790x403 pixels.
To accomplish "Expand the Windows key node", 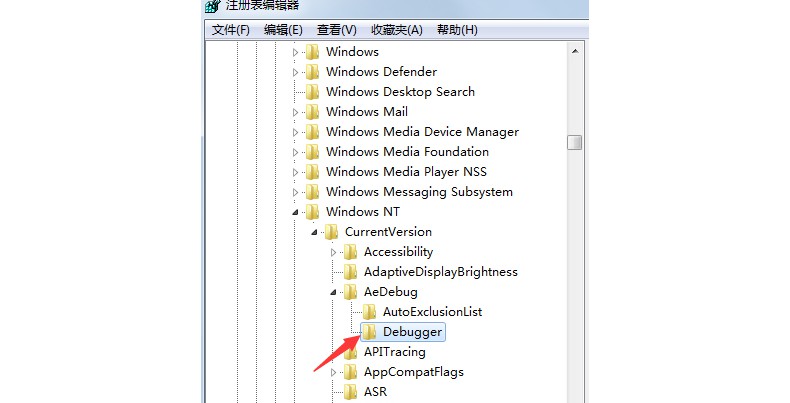I will click(295, 52).
